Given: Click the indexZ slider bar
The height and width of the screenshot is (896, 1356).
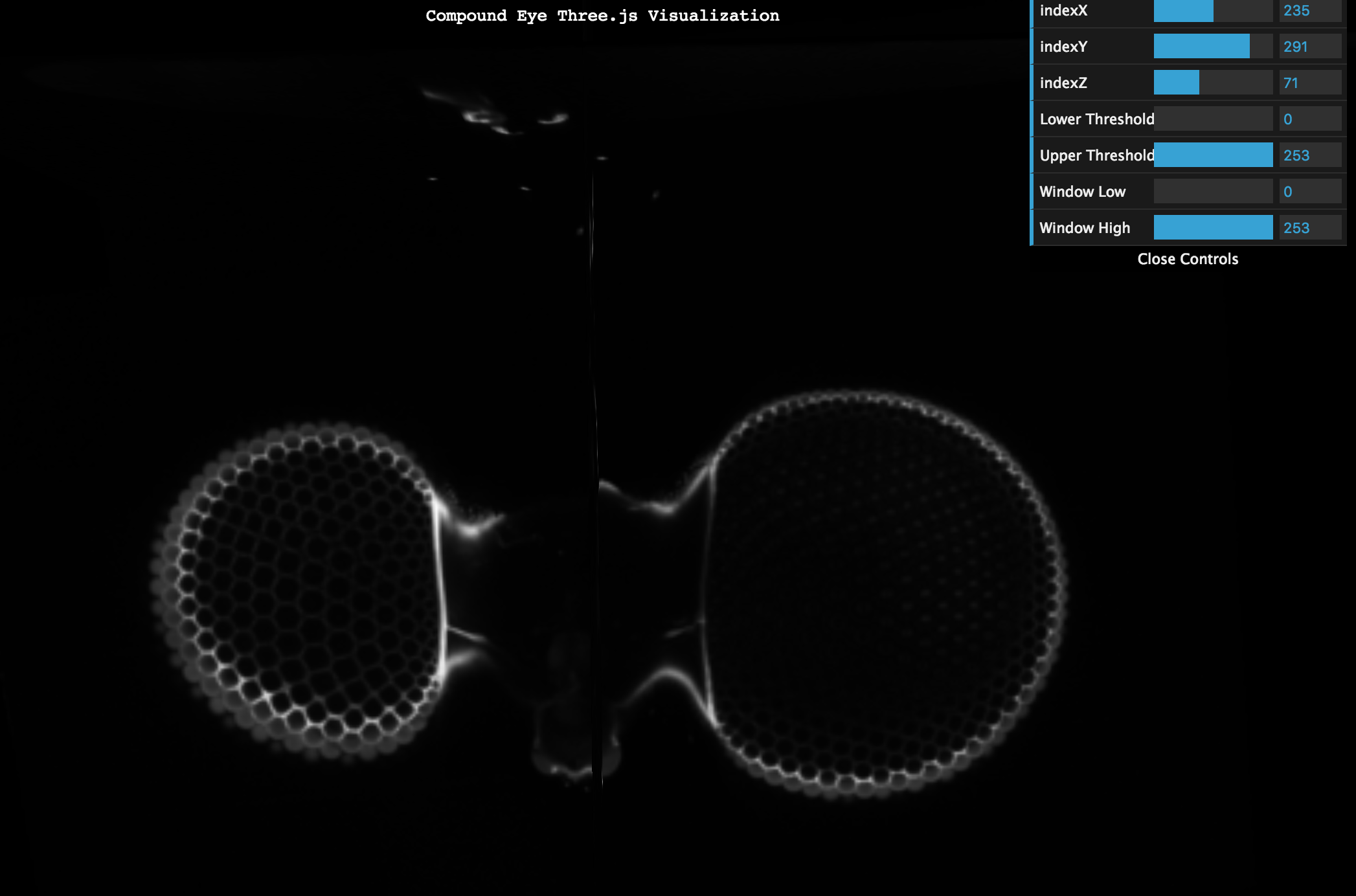Looking at the screenshot, I should pos(1213,83).
